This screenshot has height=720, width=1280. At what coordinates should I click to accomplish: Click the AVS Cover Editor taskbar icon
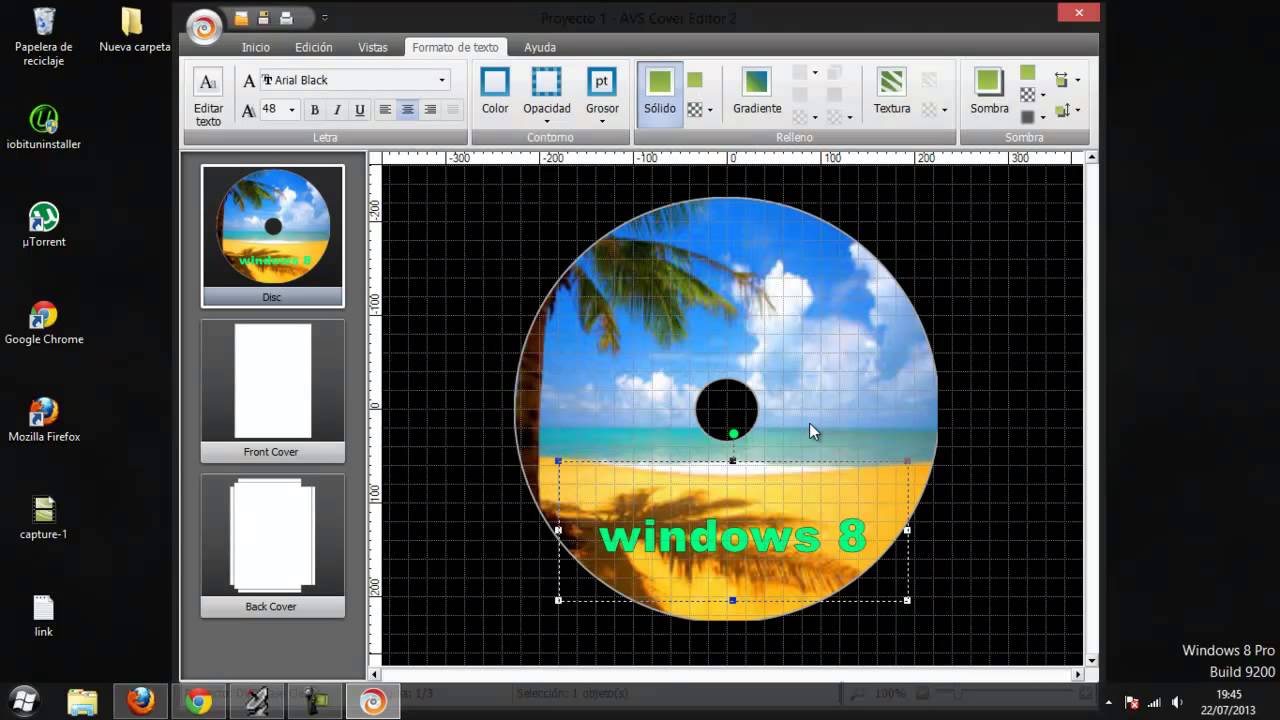point(372,702)
